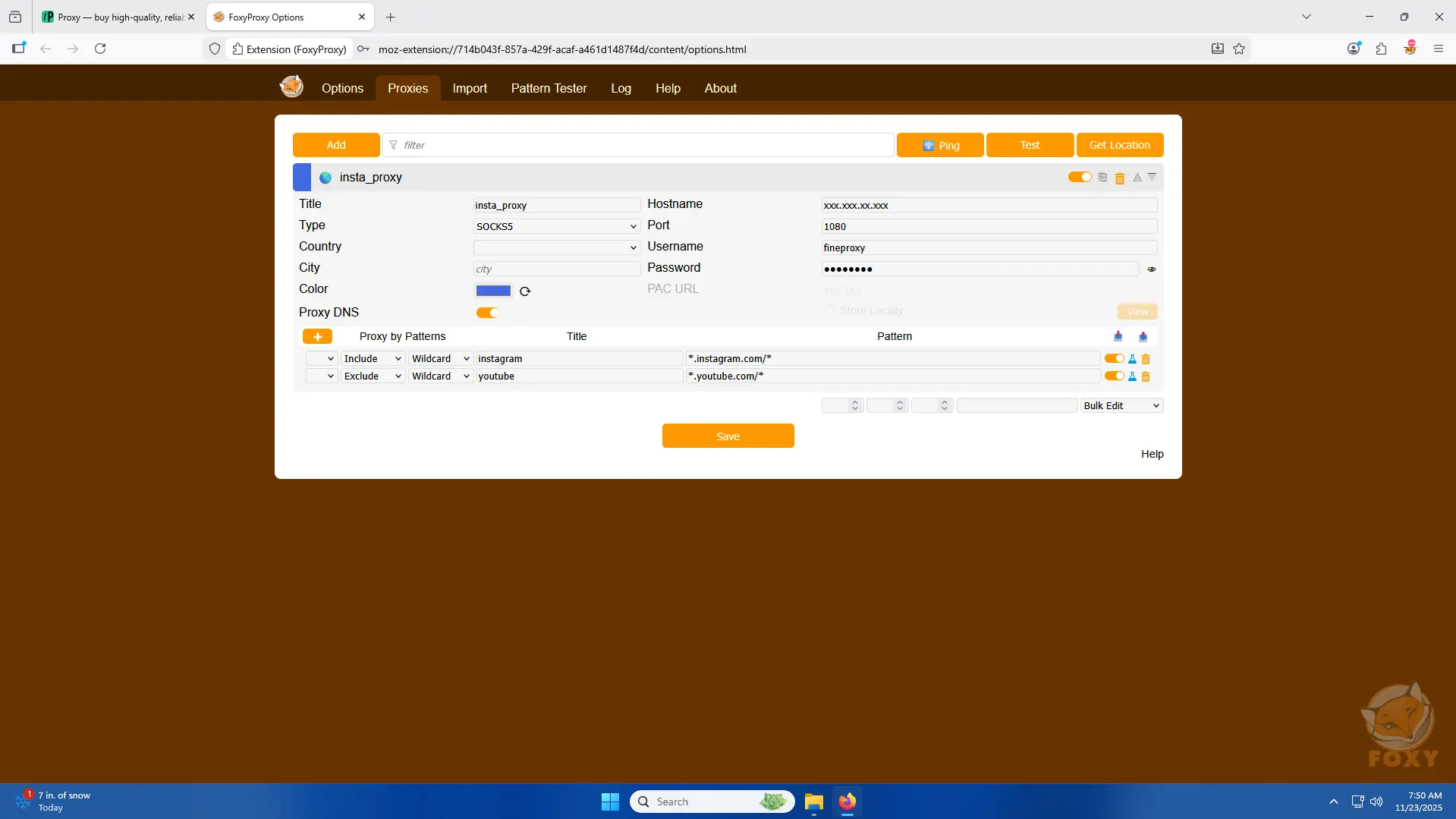Delete the youtube pattern row

pos(1146,376)
